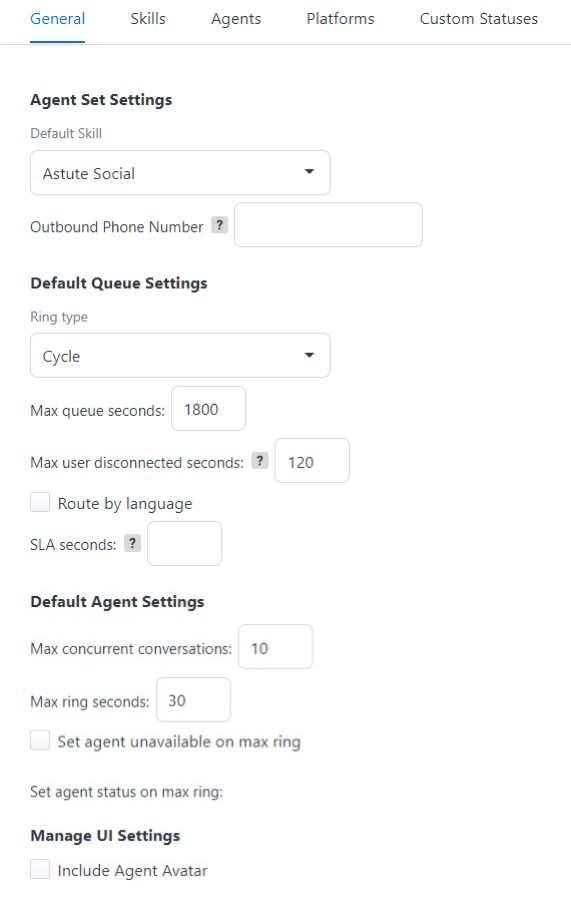Tick the Include Agent Avatar checkbox

pos(40,869)
